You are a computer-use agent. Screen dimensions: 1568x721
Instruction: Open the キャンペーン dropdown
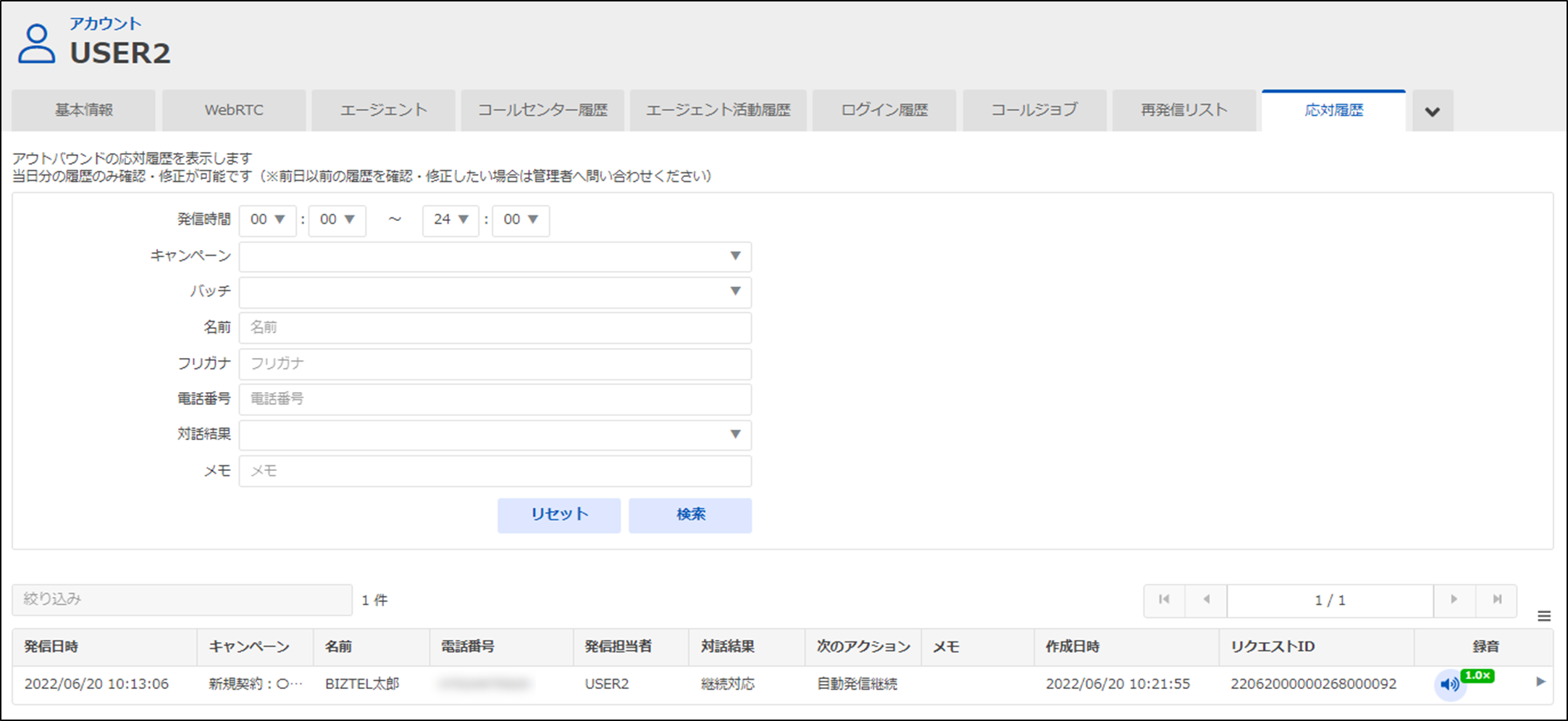pos(495,257)
